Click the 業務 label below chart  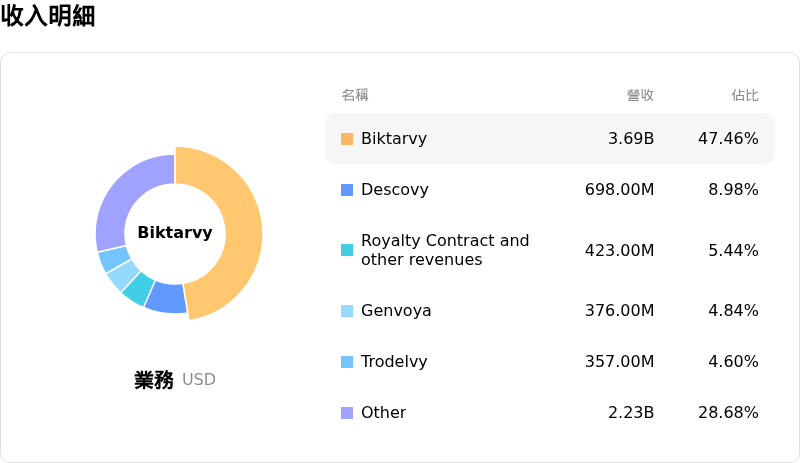[154, 380]
